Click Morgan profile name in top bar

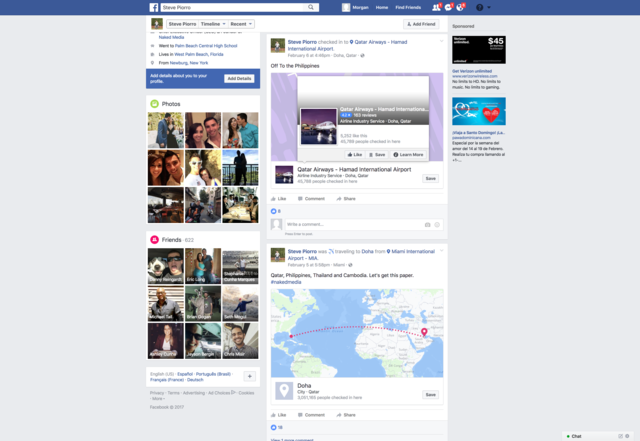tap(360, 7)
